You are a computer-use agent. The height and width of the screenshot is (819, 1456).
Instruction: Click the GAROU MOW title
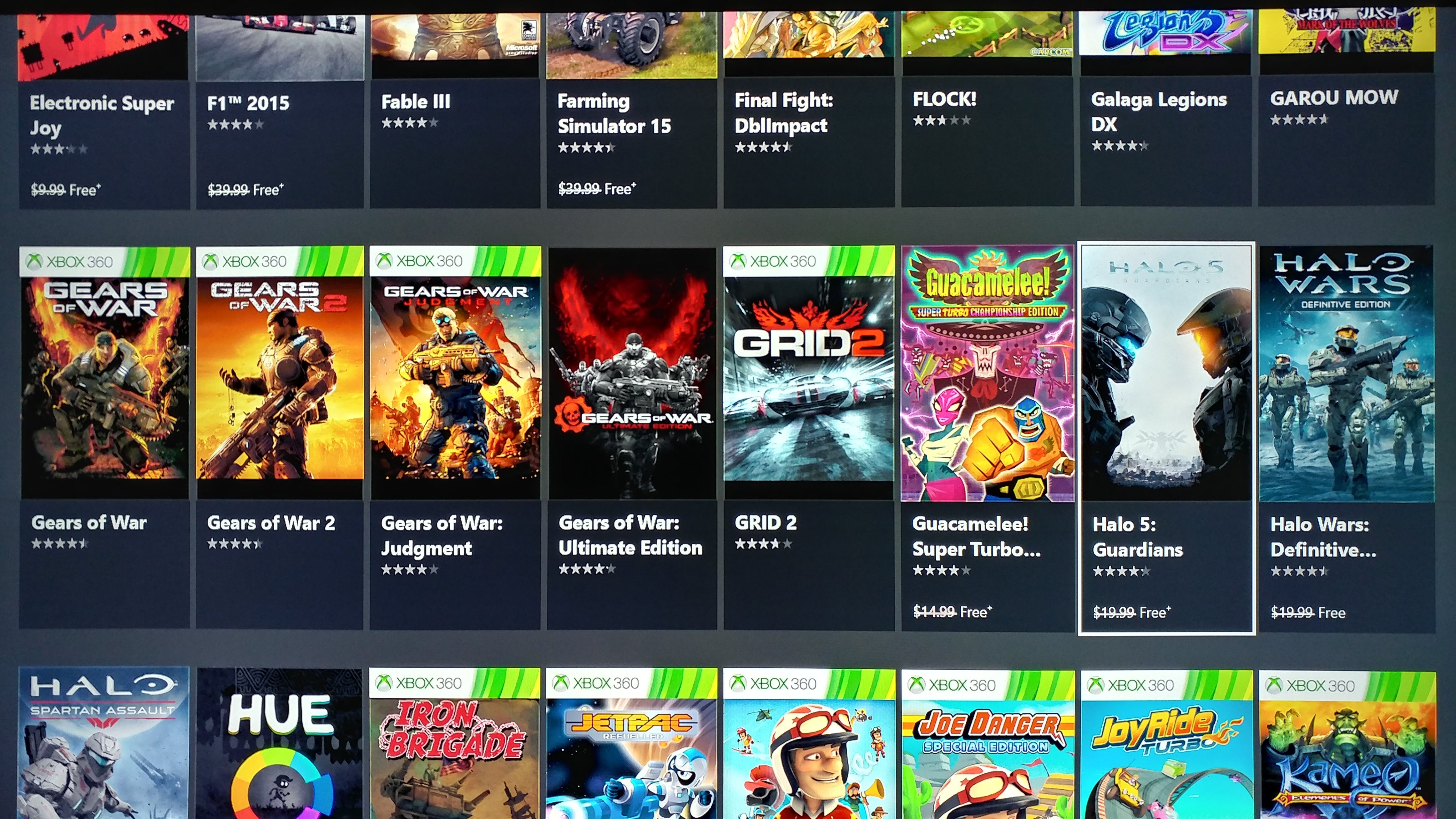click(1334, 98)
